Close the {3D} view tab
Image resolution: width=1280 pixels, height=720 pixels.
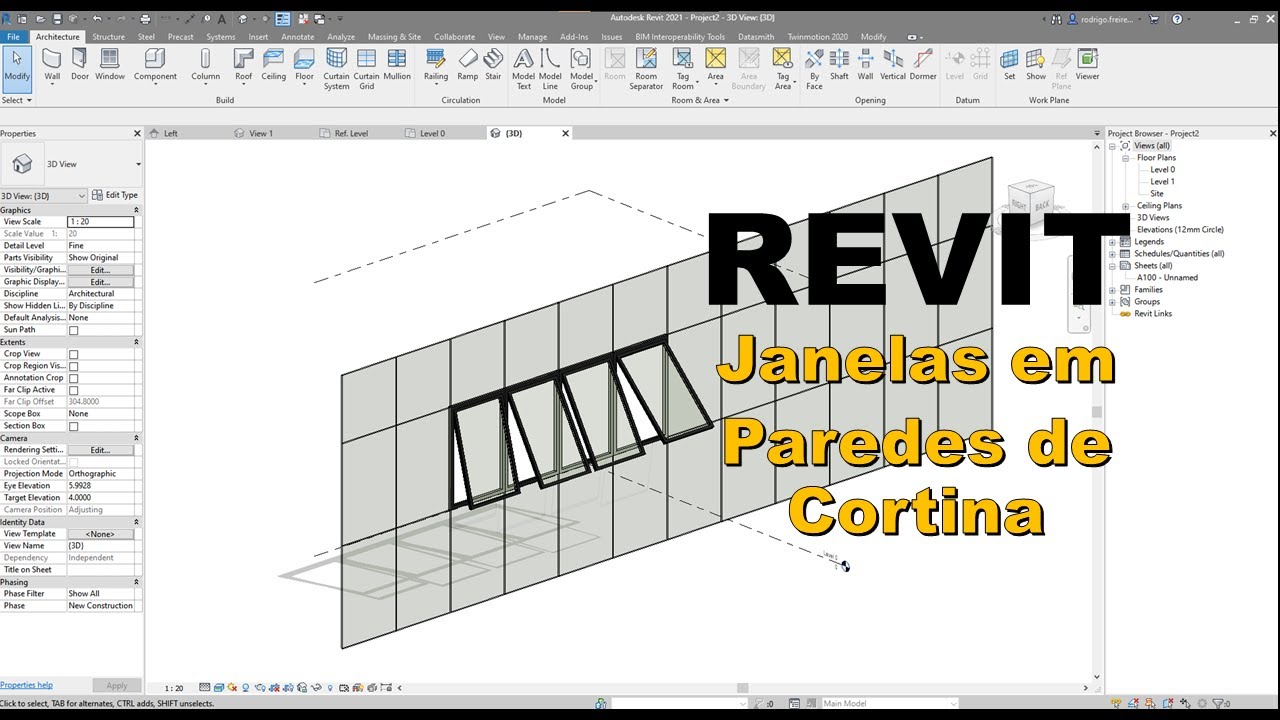pos(565,133)
